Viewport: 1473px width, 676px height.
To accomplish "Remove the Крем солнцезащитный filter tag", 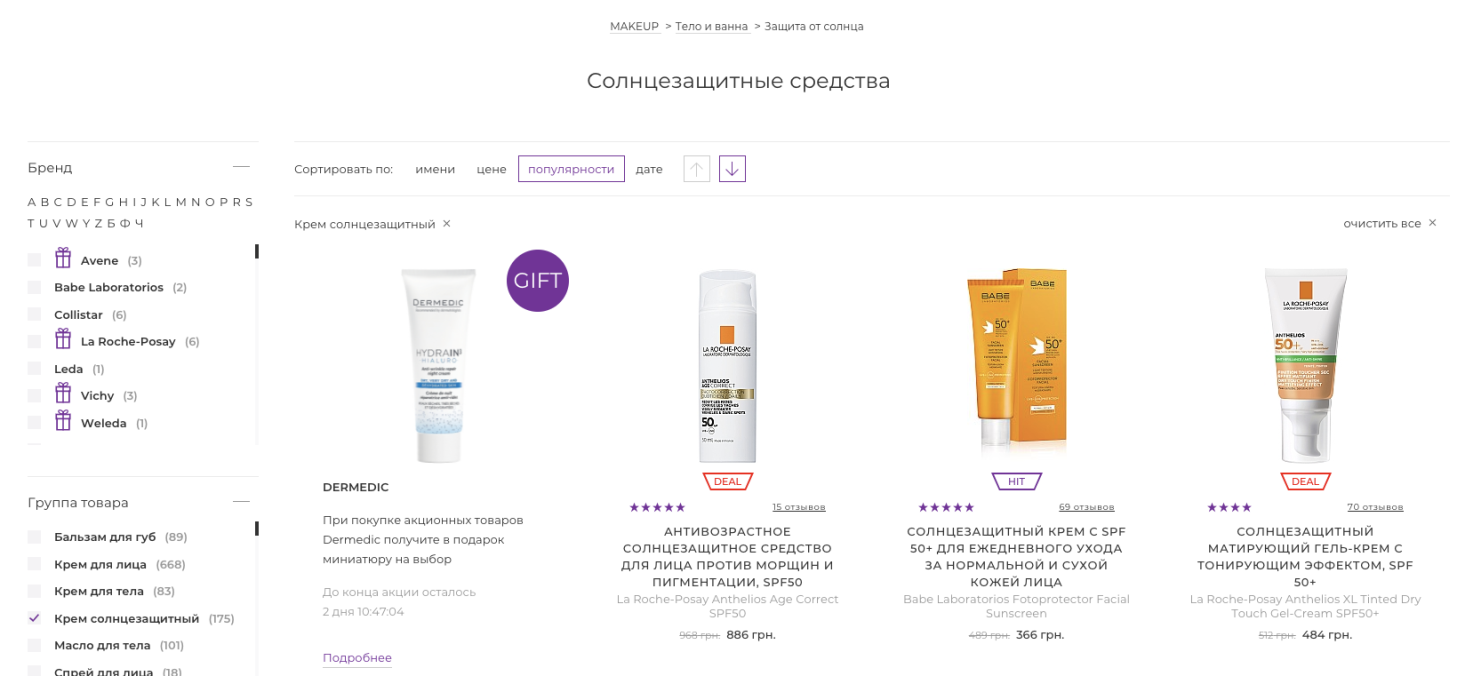I will click(447, 223).
